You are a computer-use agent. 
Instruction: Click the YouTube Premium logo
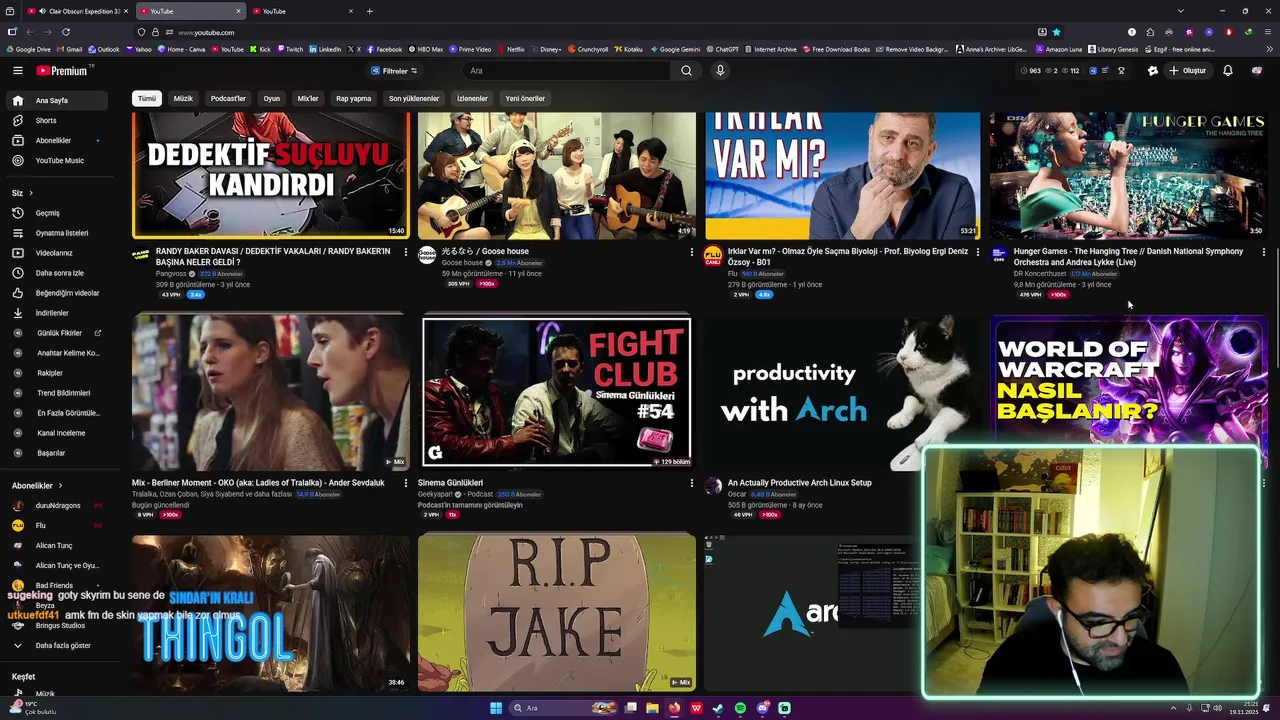62,71
